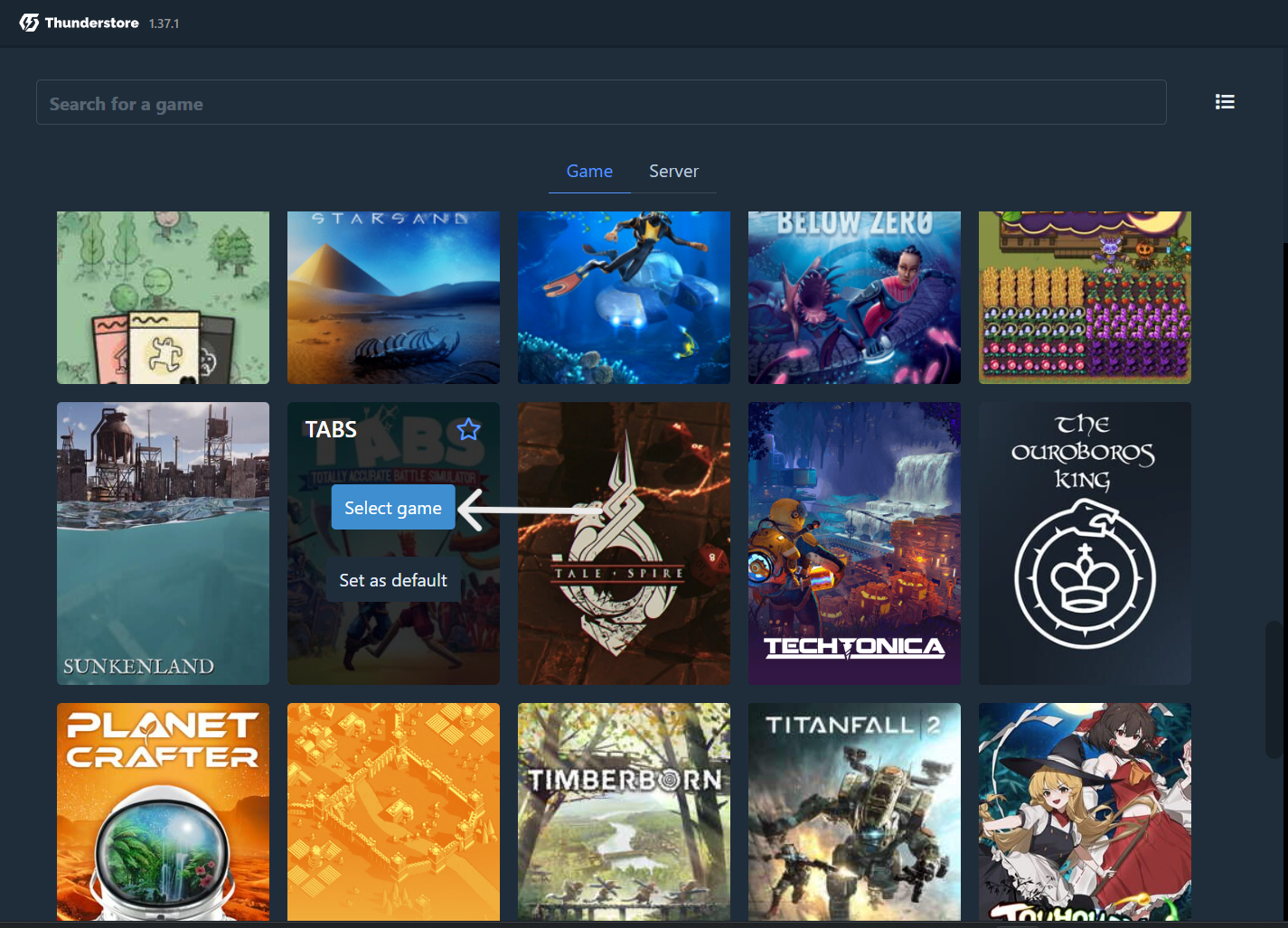Open the Sunkenland game thumbnail
The width and height of the screenshot is (1288, 928).
click(163, 543)
